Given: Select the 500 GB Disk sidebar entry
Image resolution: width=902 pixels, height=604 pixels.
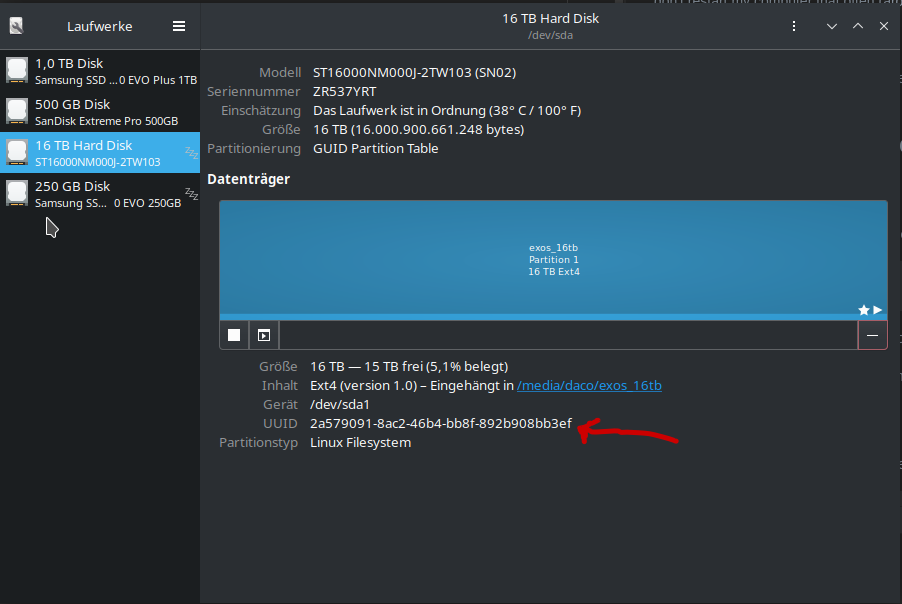Looking at the screenshot, I should pyautogui.click(x=100, y=110).
